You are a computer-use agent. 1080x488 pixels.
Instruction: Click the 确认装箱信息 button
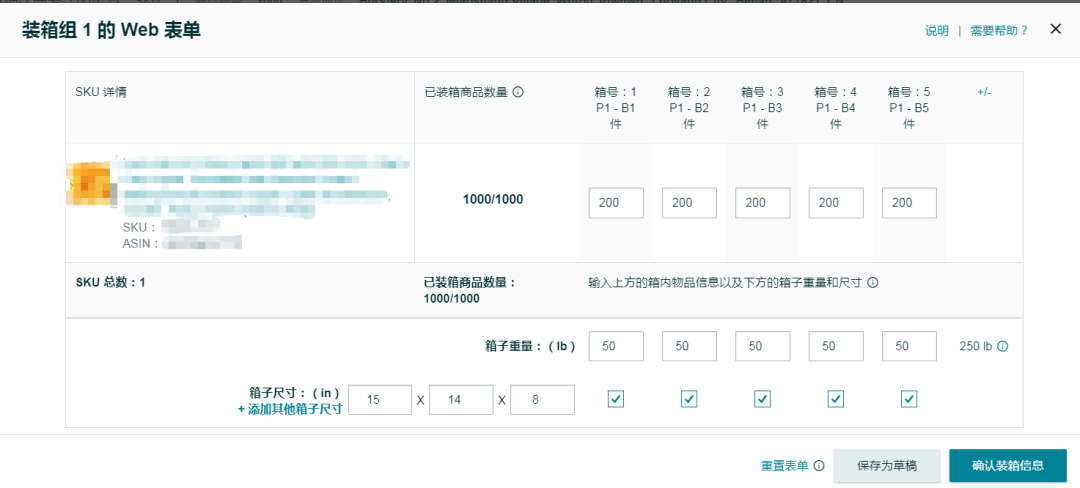pos(1007,466)
